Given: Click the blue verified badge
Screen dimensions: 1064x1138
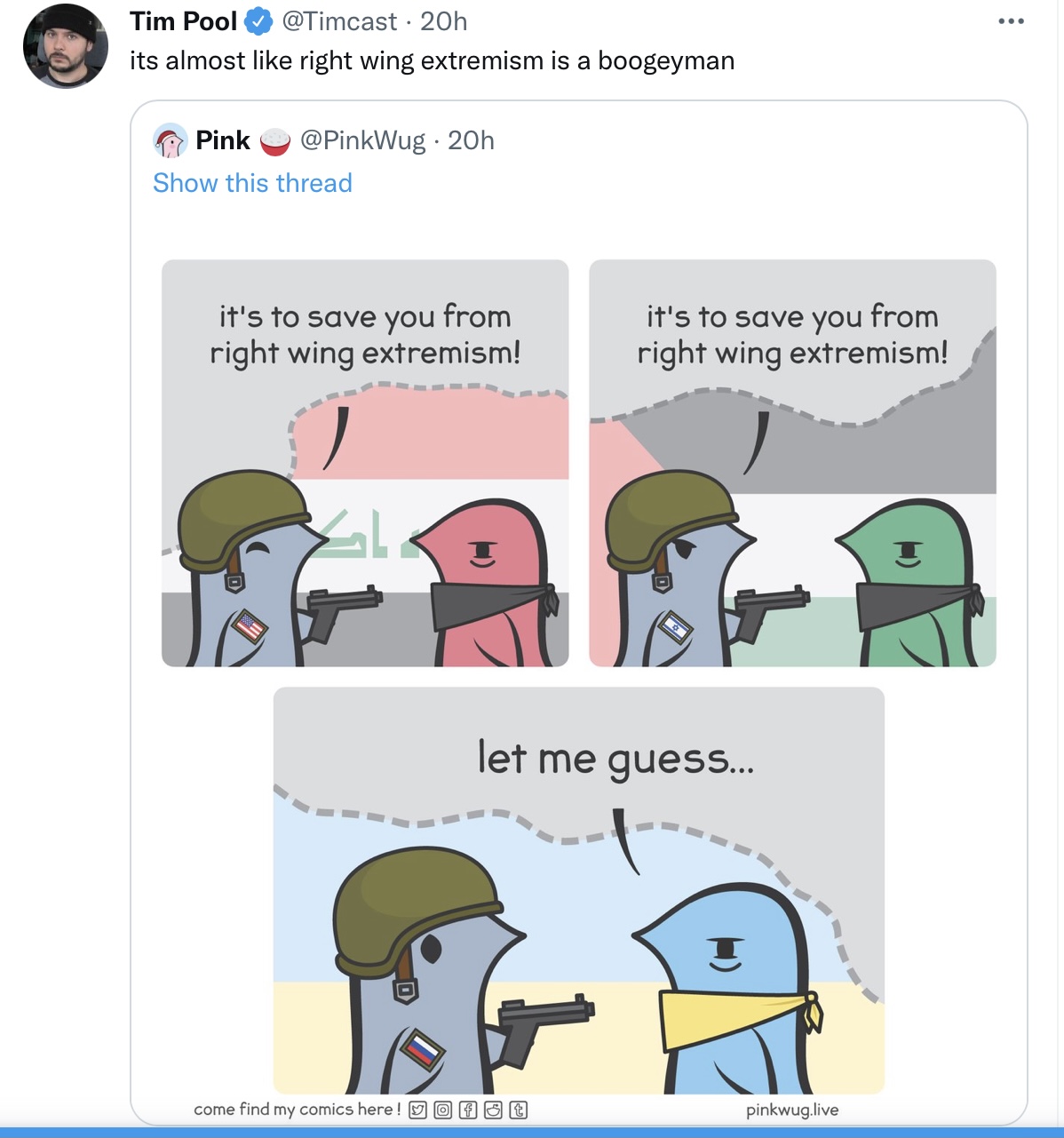Looking at the screenshot, I should pyautogui.click(x=258, y=21).
